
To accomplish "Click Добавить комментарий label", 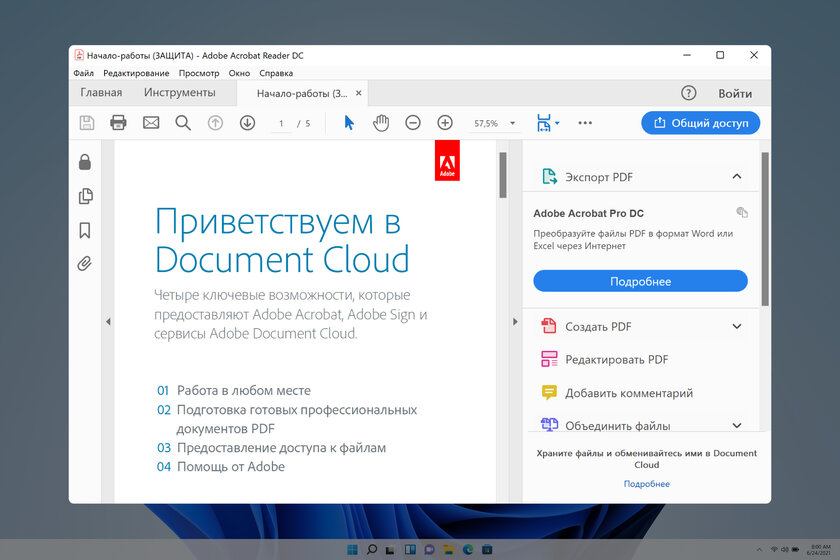I will tap(629, 393).
